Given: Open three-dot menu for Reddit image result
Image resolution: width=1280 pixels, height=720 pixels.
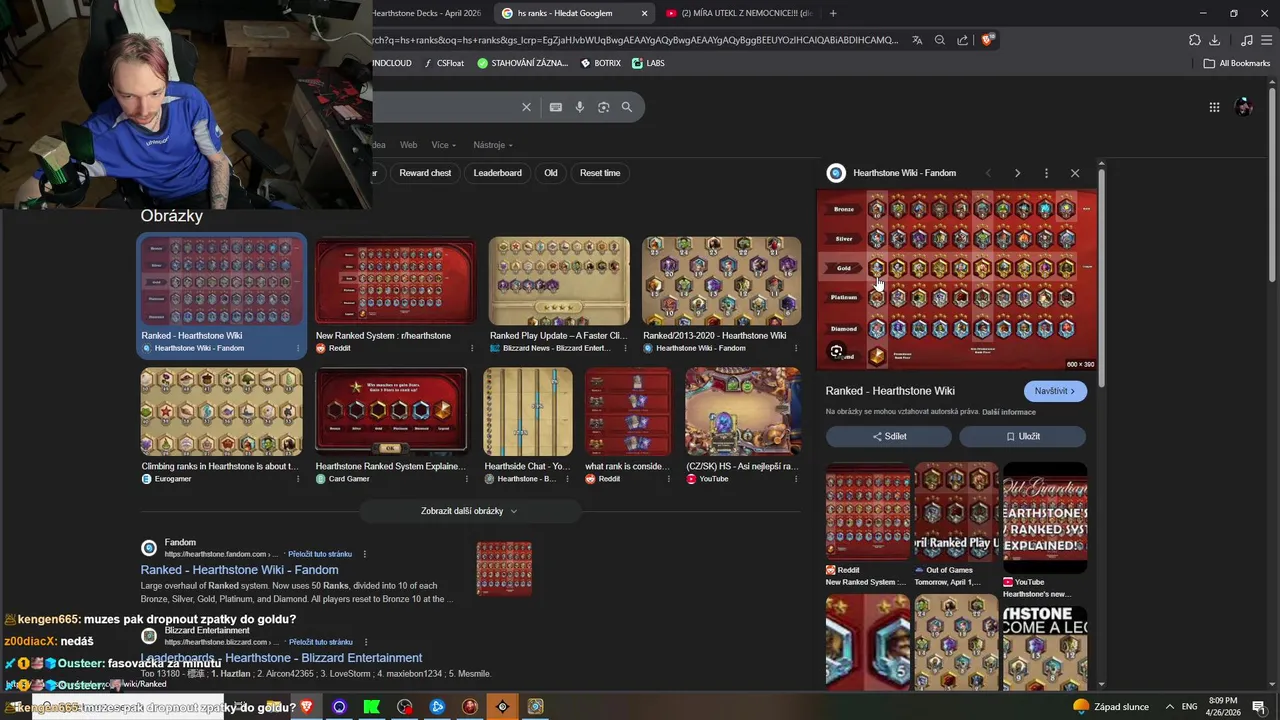Looking at the screenshot, I should click(472, 348).
